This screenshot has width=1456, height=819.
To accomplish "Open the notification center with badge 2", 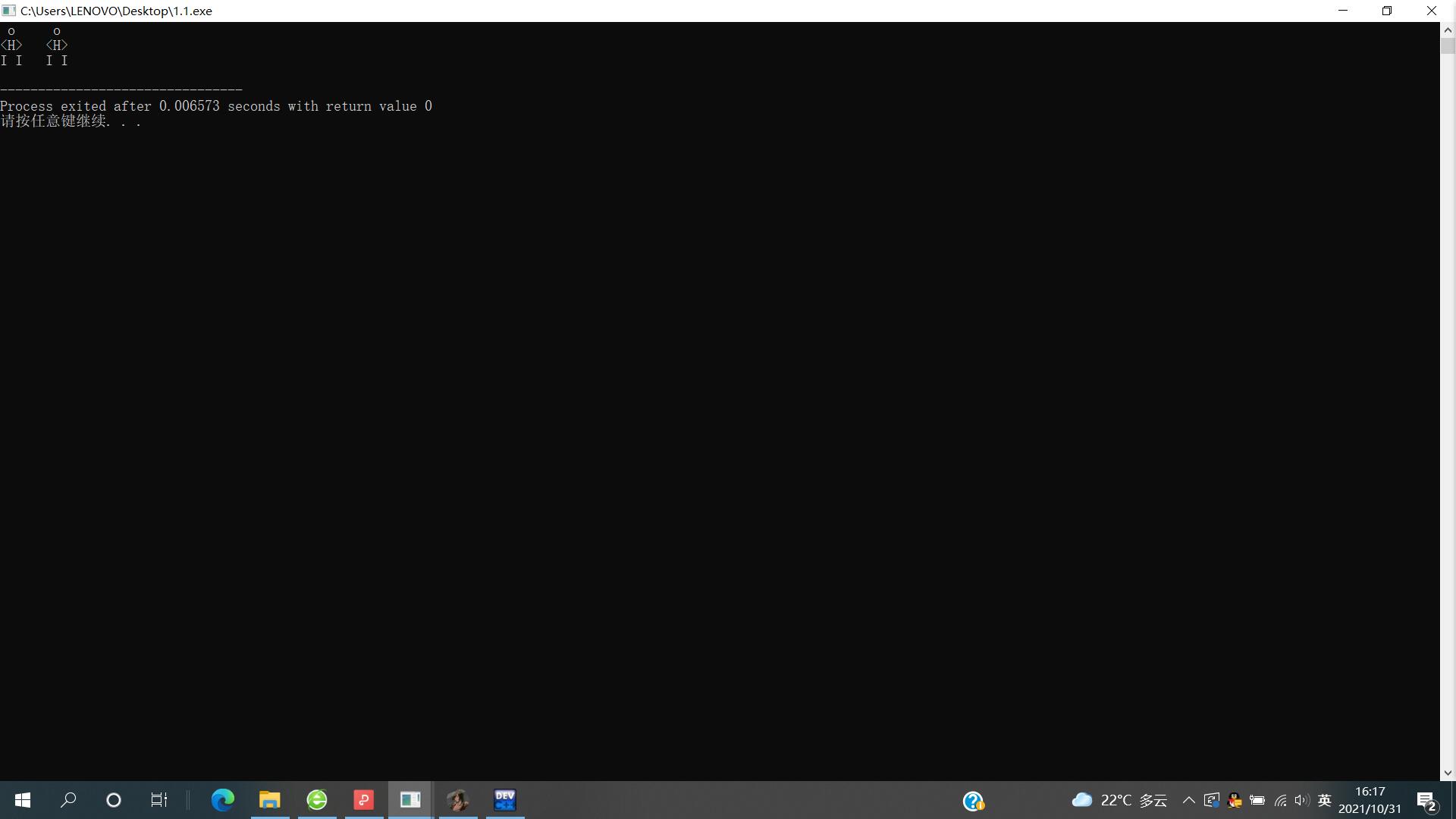I will (1426, 801).
